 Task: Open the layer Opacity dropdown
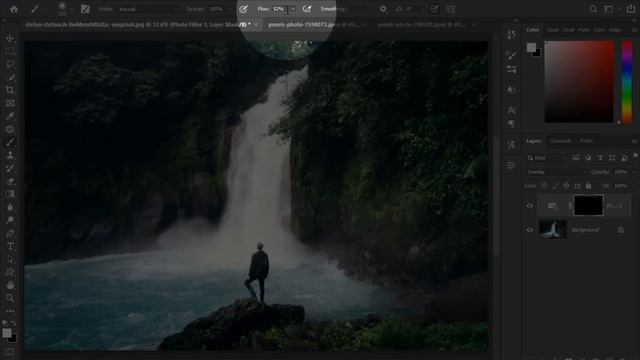(x=633, y=172)
